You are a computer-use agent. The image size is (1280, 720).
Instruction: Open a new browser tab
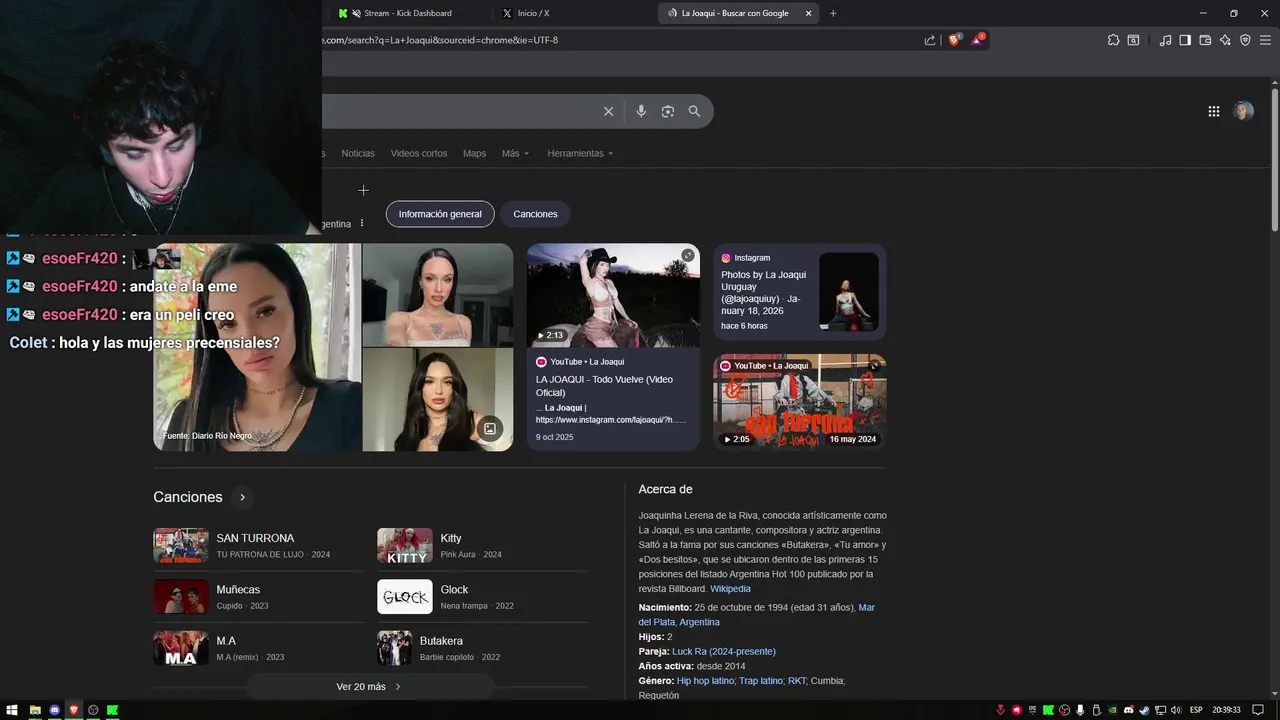click(833, 13)
